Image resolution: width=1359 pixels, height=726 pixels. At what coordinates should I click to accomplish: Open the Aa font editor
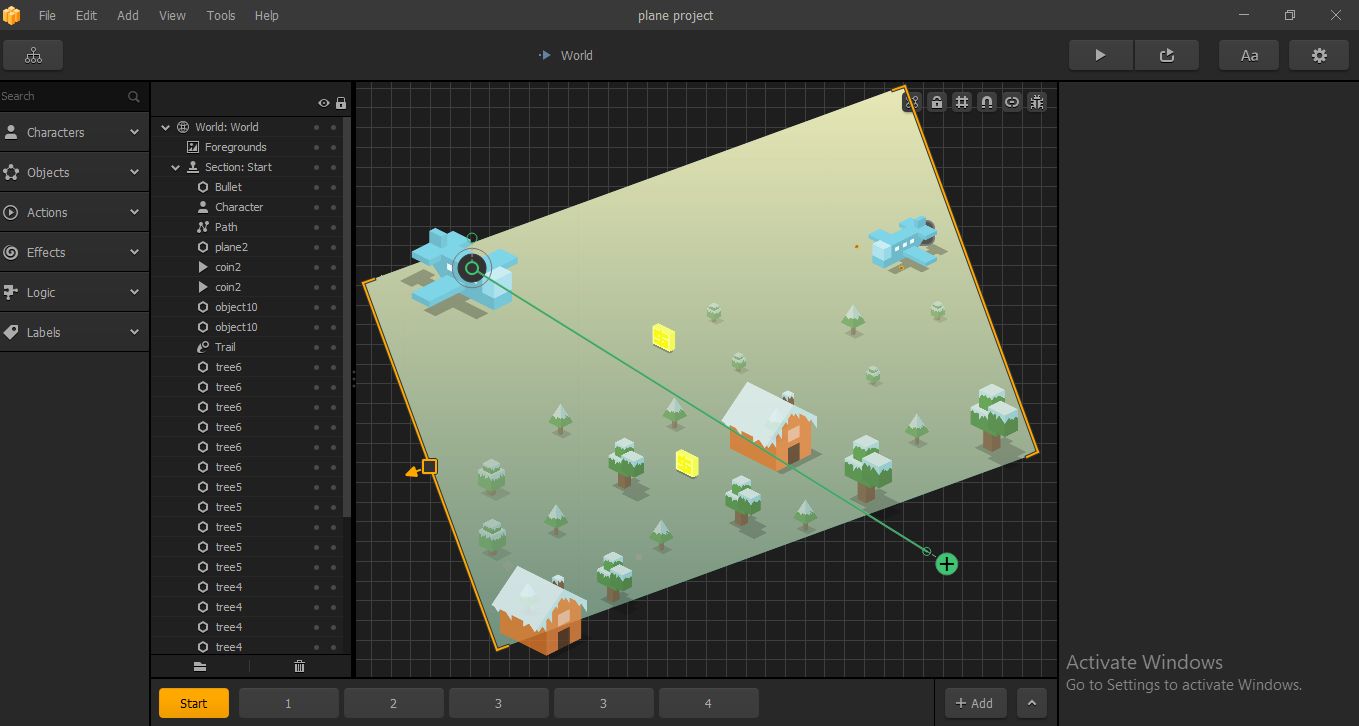click(x=1249, y=55)
